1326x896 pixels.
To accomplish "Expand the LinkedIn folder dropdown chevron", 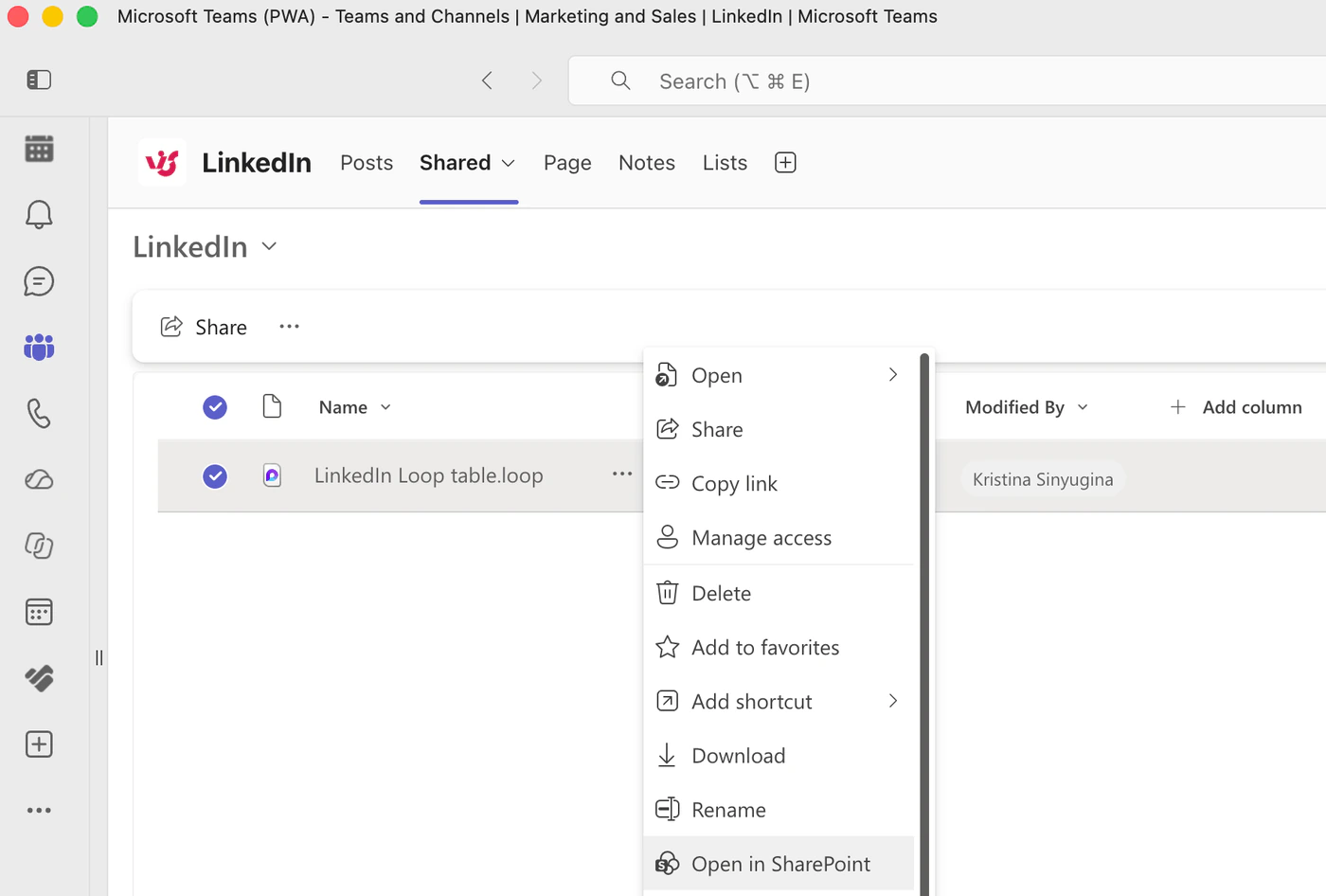I will click(x=269, y=246).
